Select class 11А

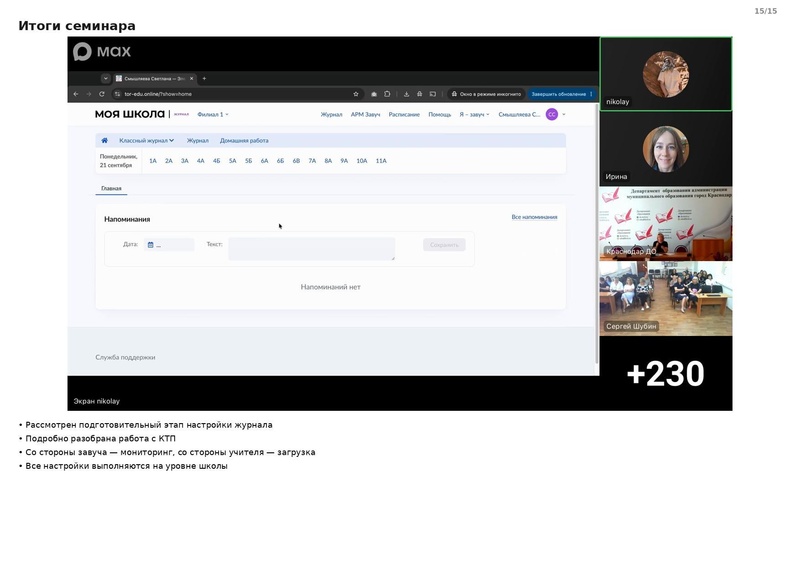[x=381, y=161]
